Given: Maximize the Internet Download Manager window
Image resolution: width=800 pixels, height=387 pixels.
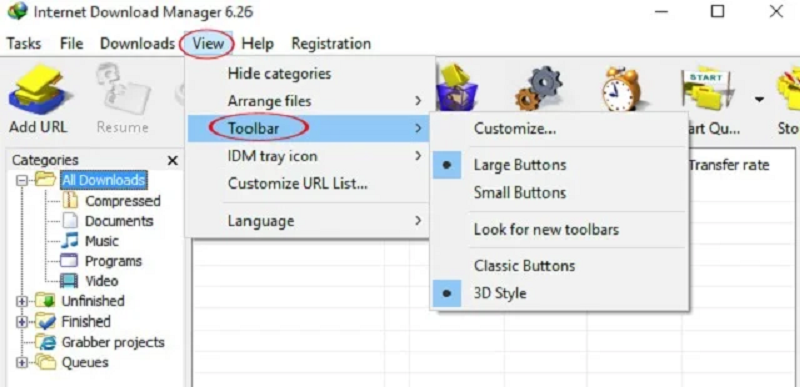Looking at the screenshot, I should tap(717, 11).
